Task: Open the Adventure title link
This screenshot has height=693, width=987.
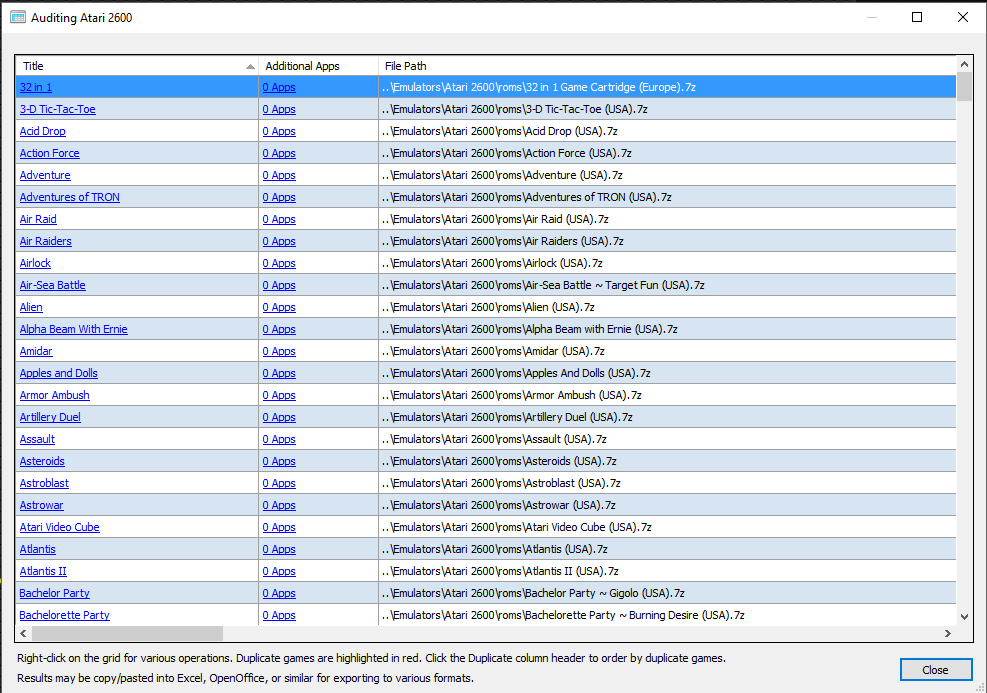Action: [45, 175]
